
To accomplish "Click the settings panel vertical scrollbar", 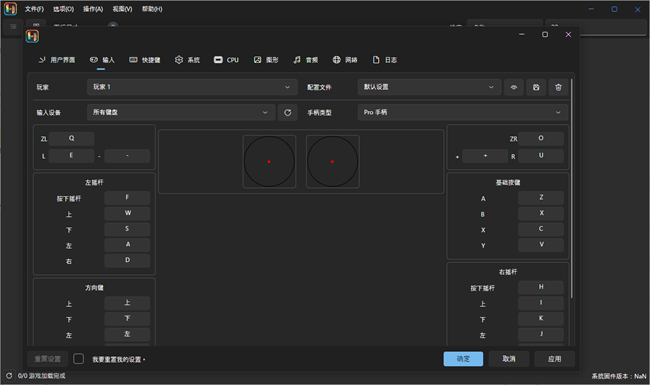I will 572,188.
